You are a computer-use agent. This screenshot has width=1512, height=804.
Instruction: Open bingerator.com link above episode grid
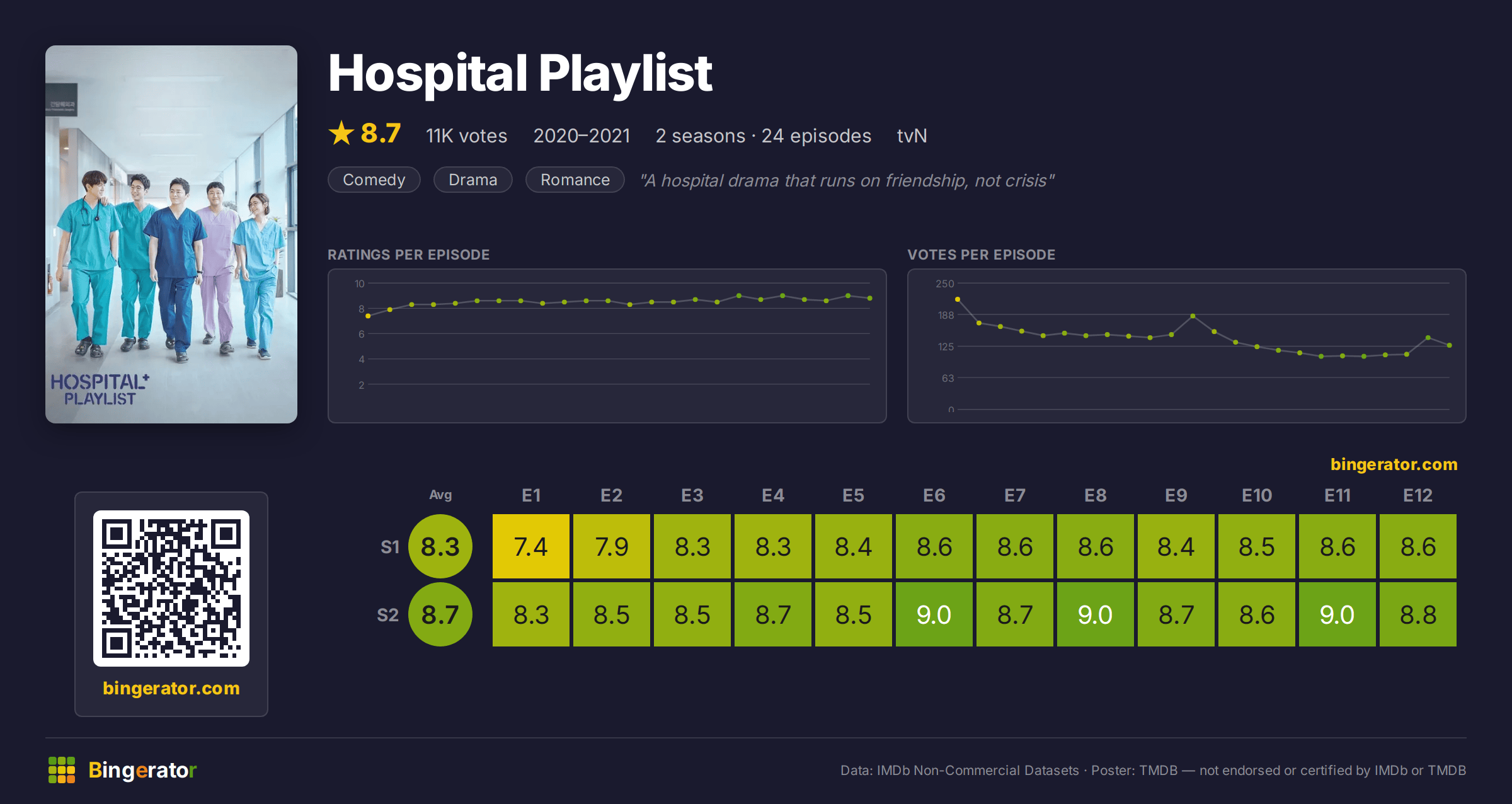[x=1394, y=464]
